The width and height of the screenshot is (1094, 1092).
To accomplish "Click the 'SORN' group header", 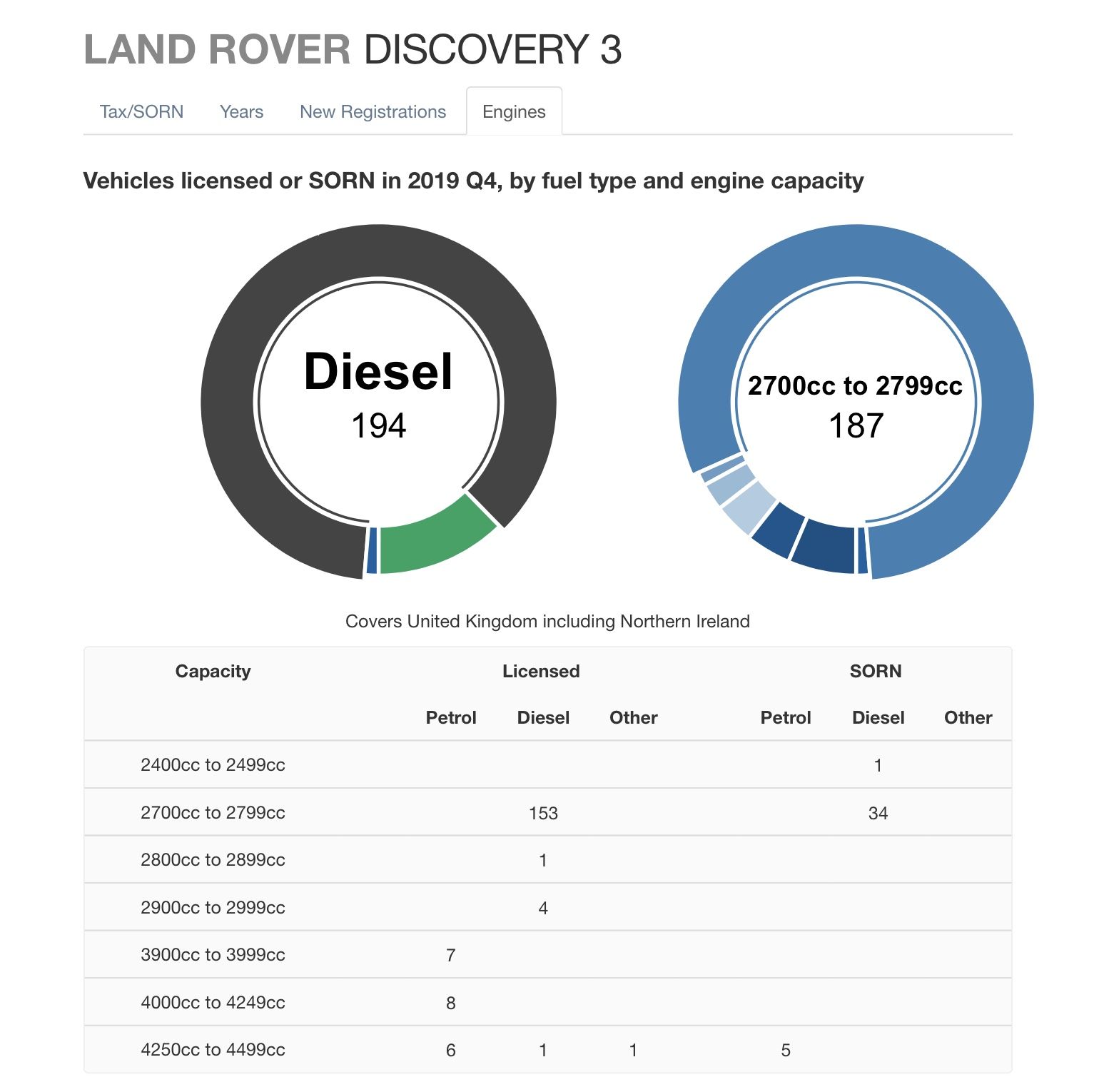I will pyautogui.click(x=876, y=671).
